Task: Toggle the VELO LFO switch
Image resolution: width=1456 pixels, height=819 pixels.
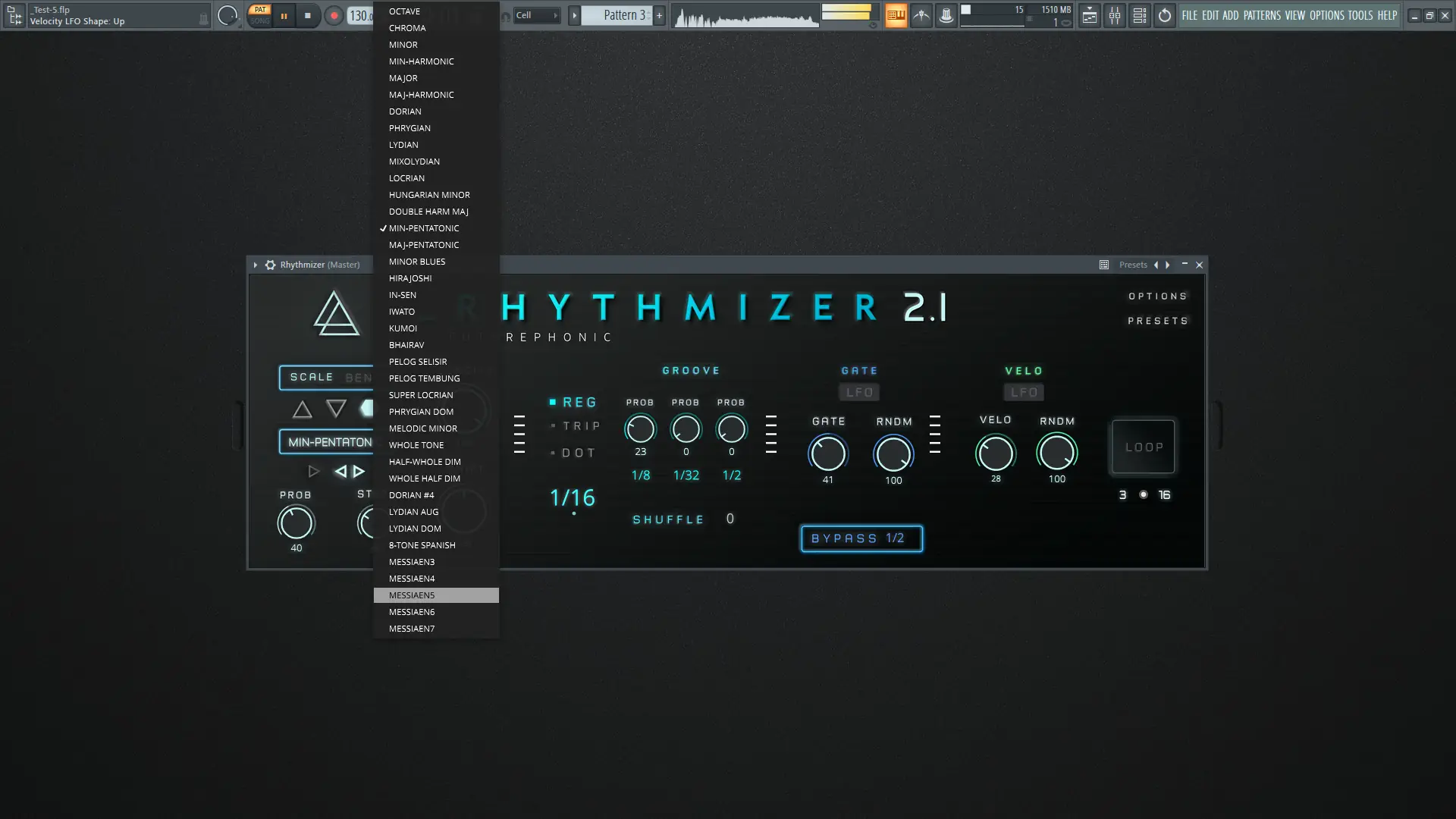Action: pyautogui.click(x=1024, y=392)
